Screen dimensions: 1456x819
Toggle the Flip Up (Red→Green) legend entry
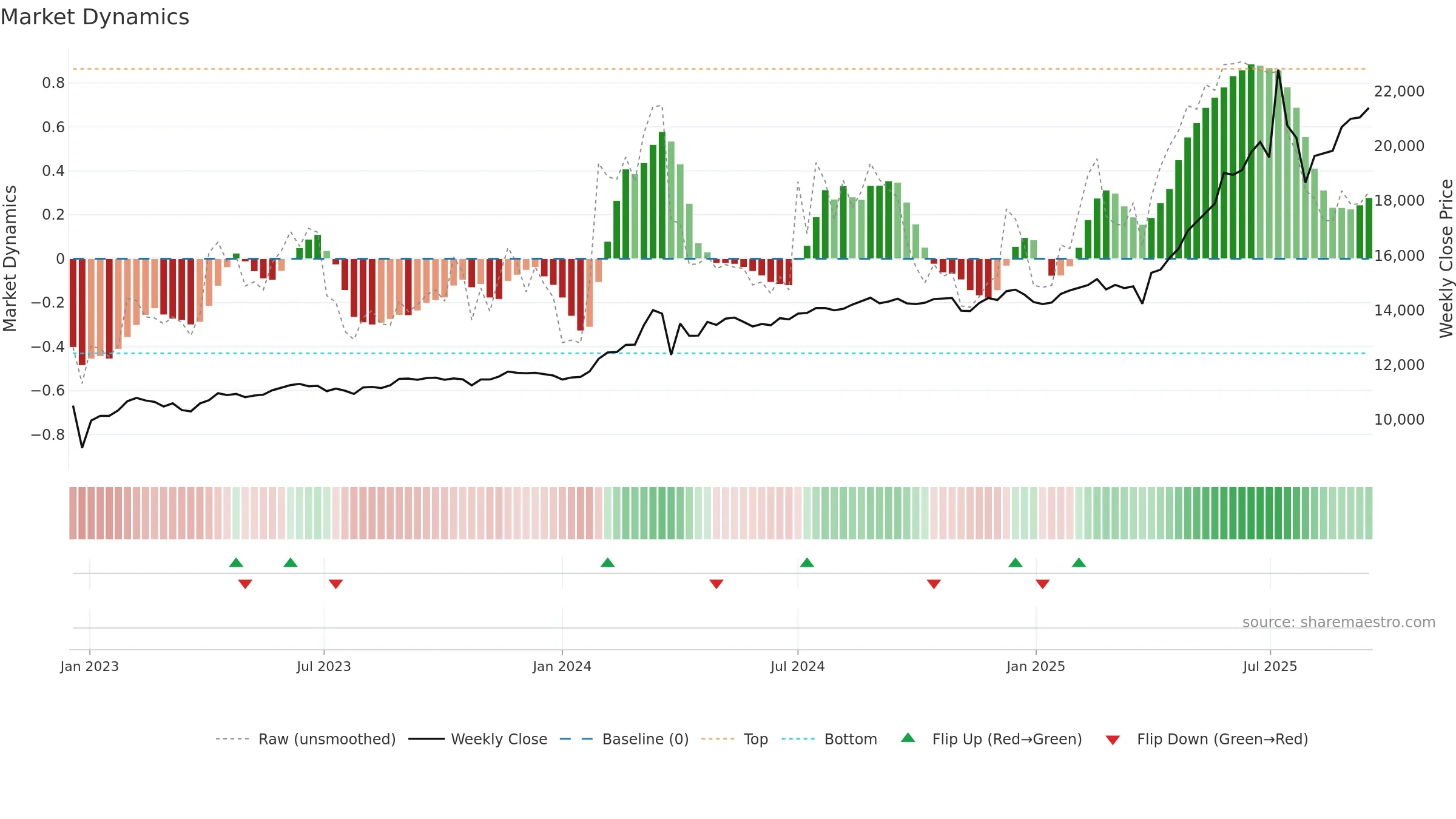pyautogui.click(x=991, y=739)
